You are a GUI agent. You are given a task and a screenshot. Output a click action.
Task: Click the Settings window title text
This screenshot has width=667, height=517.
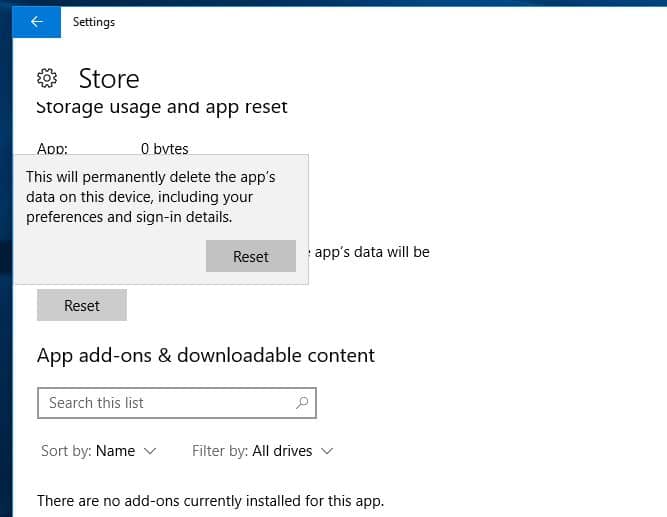click(x=94, y=22)
